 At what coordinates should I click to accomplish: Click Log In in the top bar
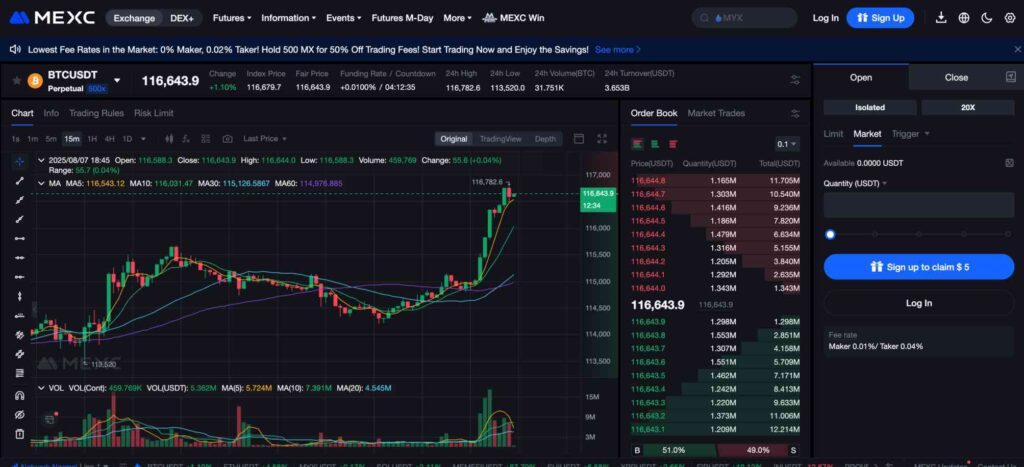click(825, 18)
